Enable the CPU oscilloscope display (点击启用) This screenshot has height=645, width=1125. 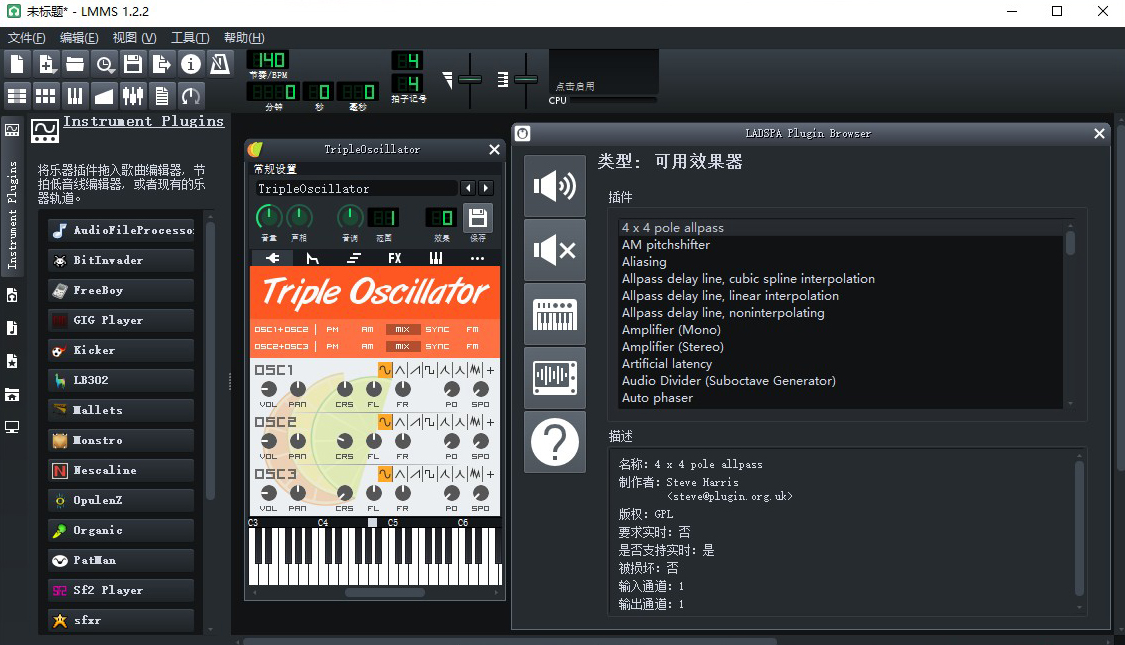(603, 72)
